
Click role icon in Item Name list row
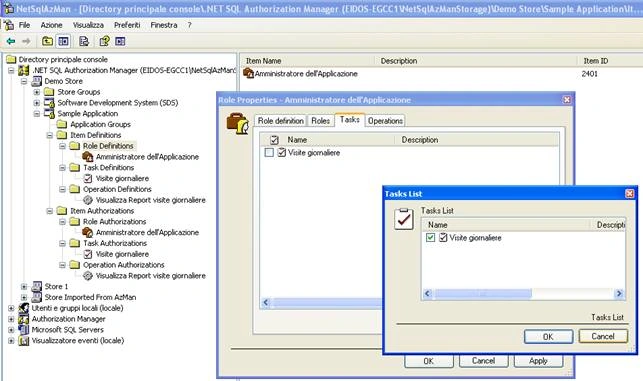pos(248,73)
